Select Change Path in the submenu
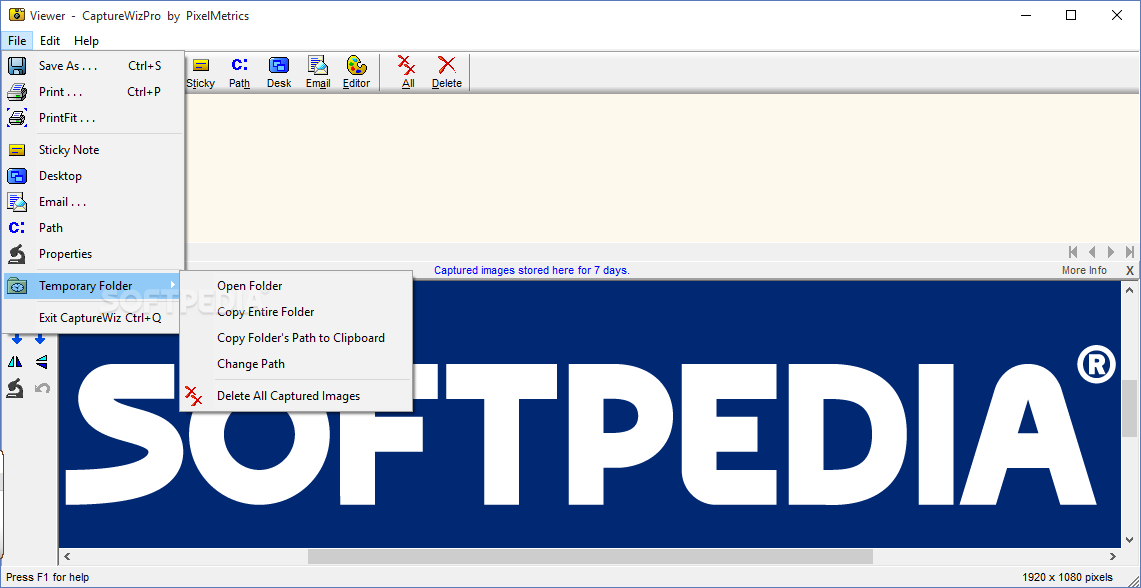1141x588 pixels. [x=296, y=364]
